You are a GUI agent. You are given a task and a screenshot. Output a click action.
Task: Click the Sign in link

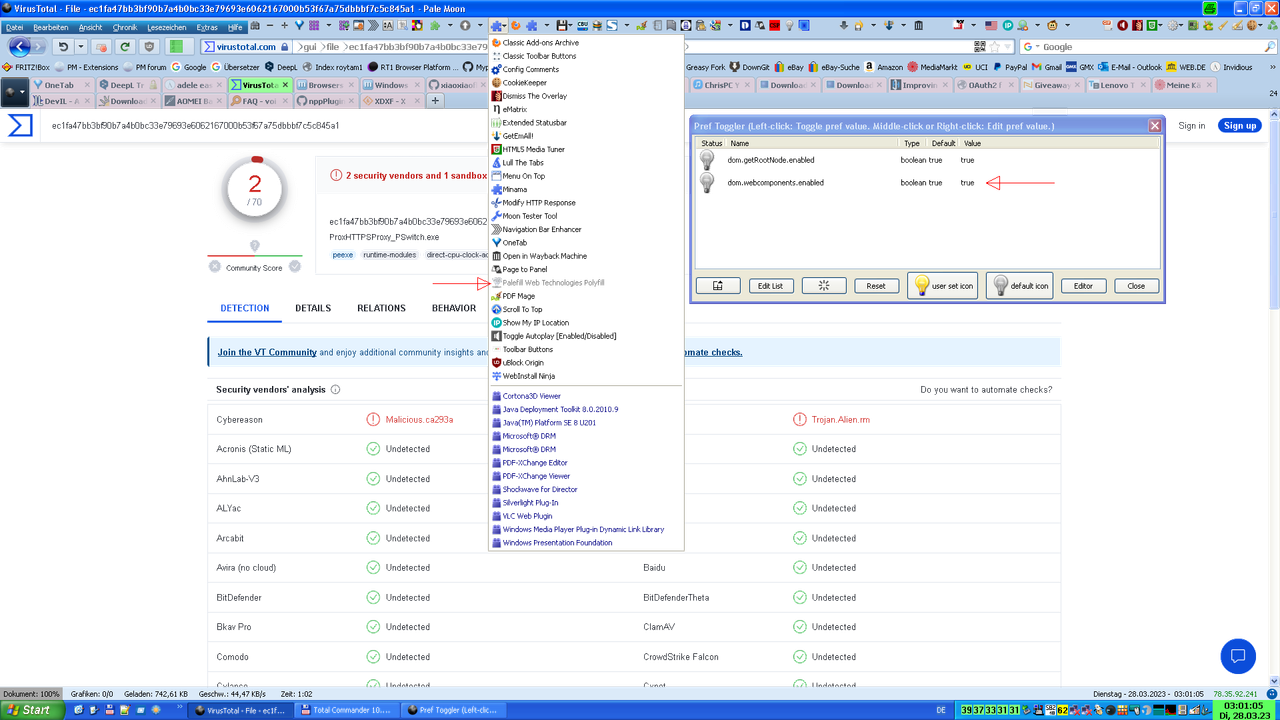click(x=1191, y=126)
